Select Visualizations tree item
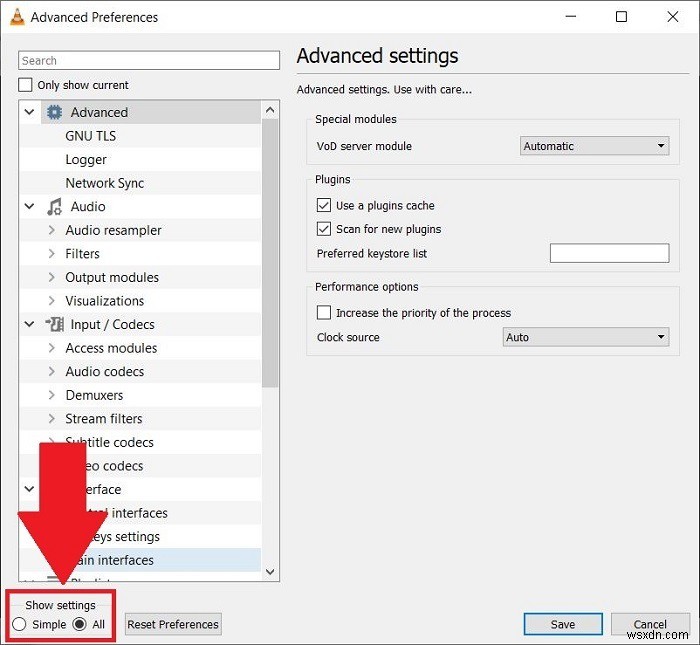The height and width of the screenshot is (645, 700). (x=104, y=301)
